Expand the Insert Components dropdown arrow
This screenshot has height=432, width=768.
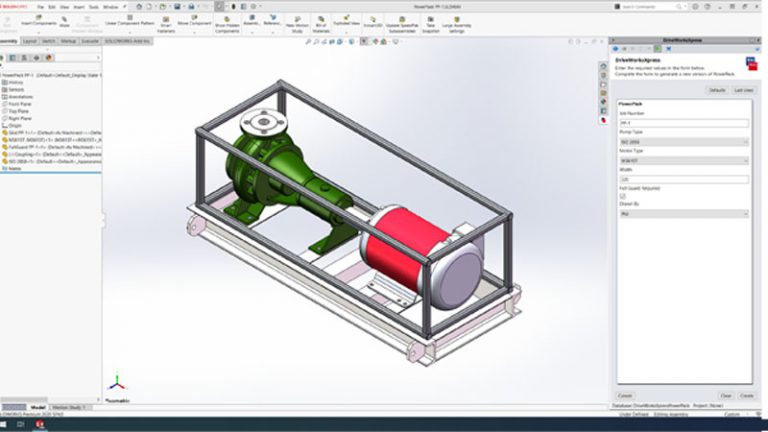39,32
